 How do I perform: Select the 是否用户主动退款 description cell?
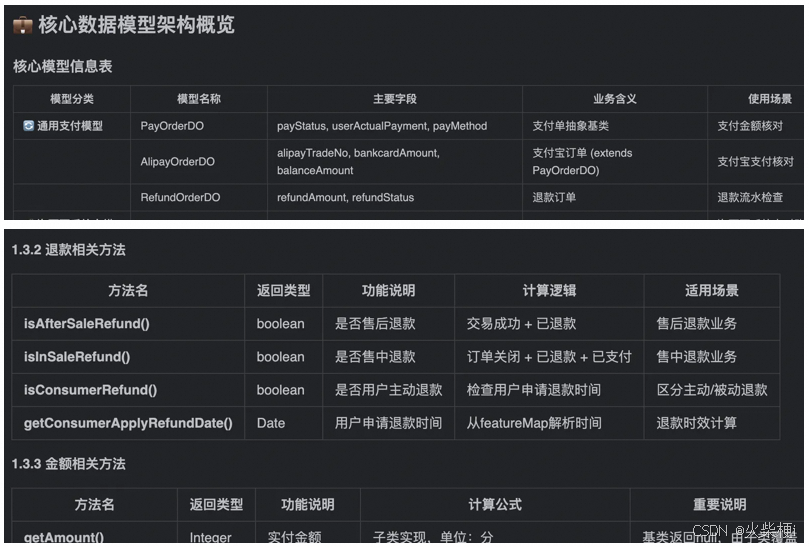coord(389,390)
